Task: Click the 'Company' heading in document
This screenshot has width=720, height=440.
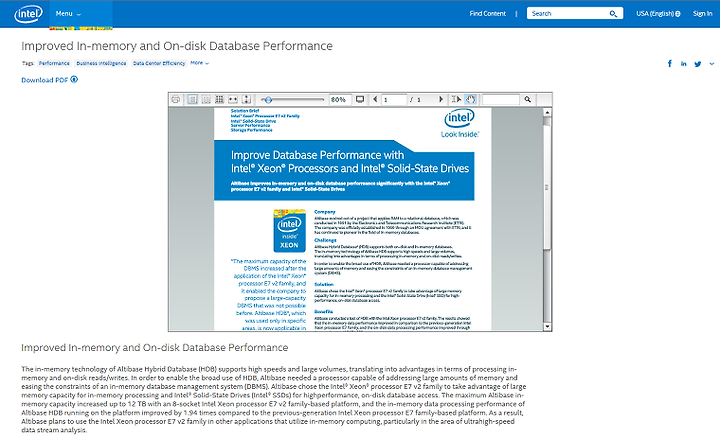Action: (325, 212)
